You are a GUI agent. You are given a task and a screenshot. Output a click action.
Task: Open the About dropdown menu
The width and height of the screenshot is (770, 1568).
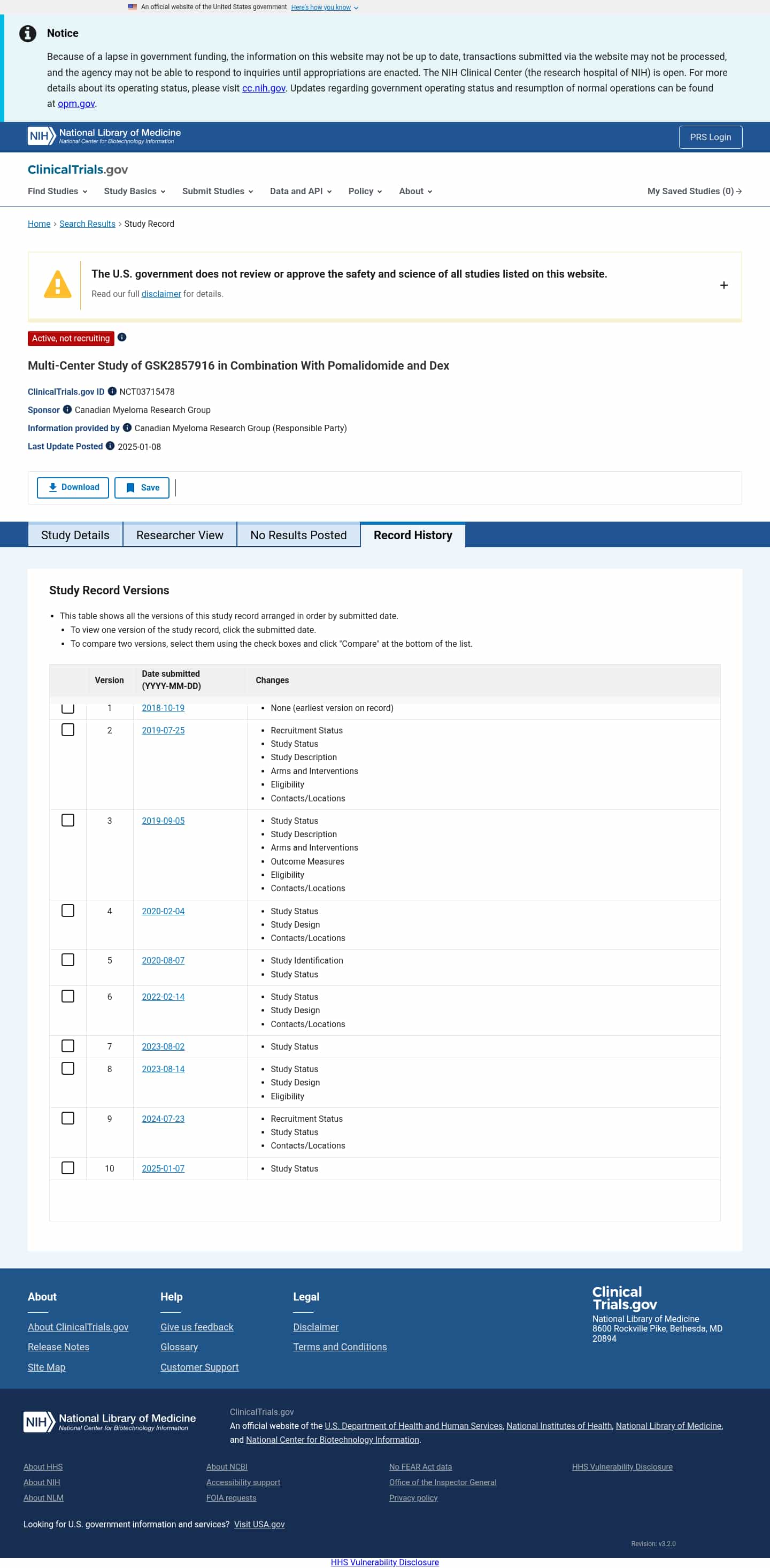pos(416,191)
